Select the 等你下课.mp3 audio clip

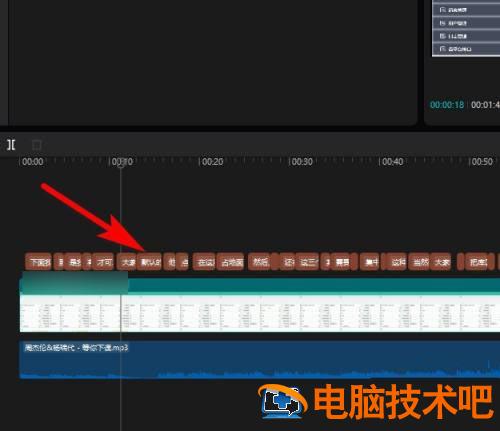coord(260,360)
